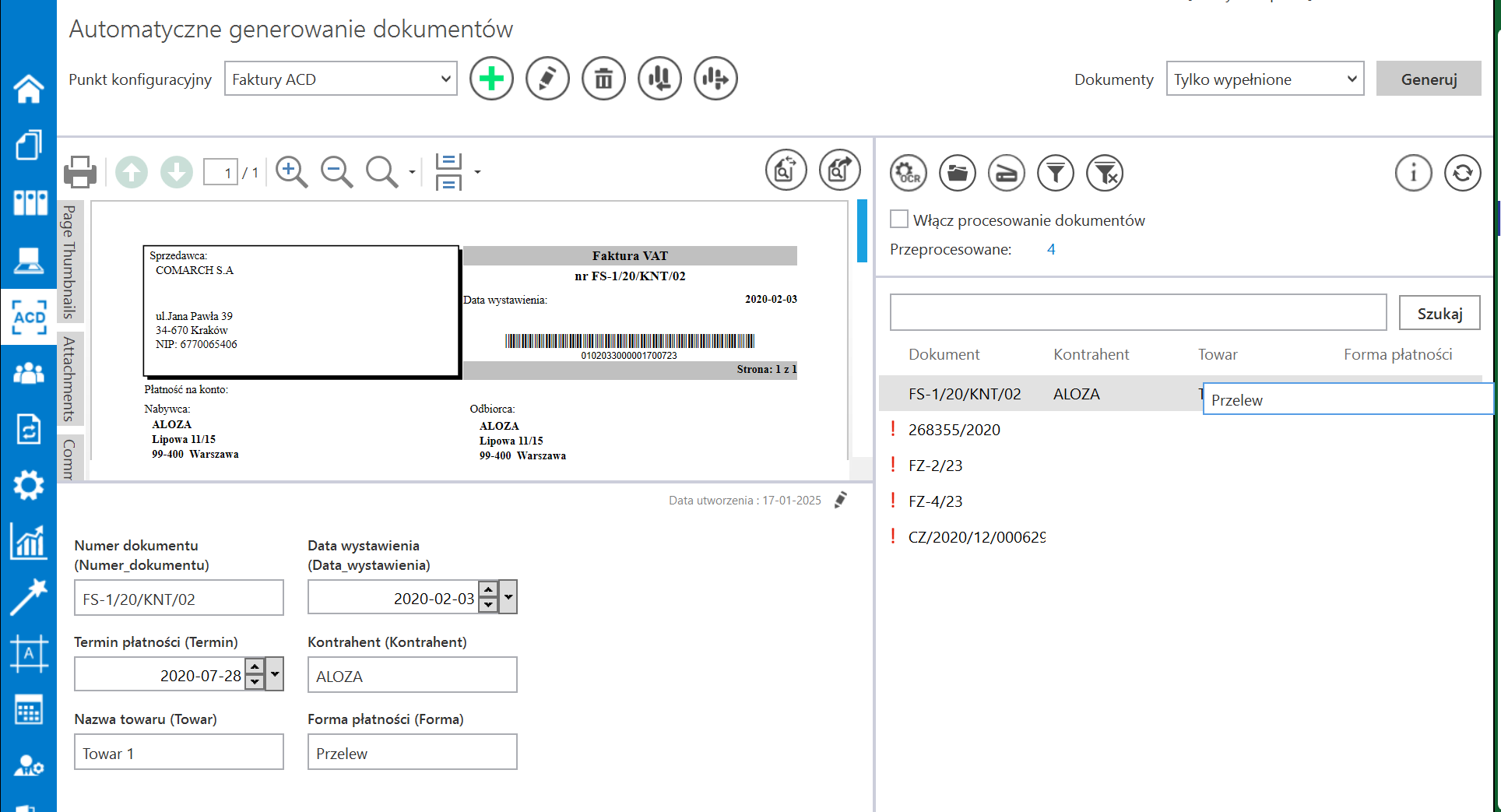Image resolution: width=1501 pixels, height=812 pixels.
Task: Click the trash delete configuration point icon
Action: [603, 79]
